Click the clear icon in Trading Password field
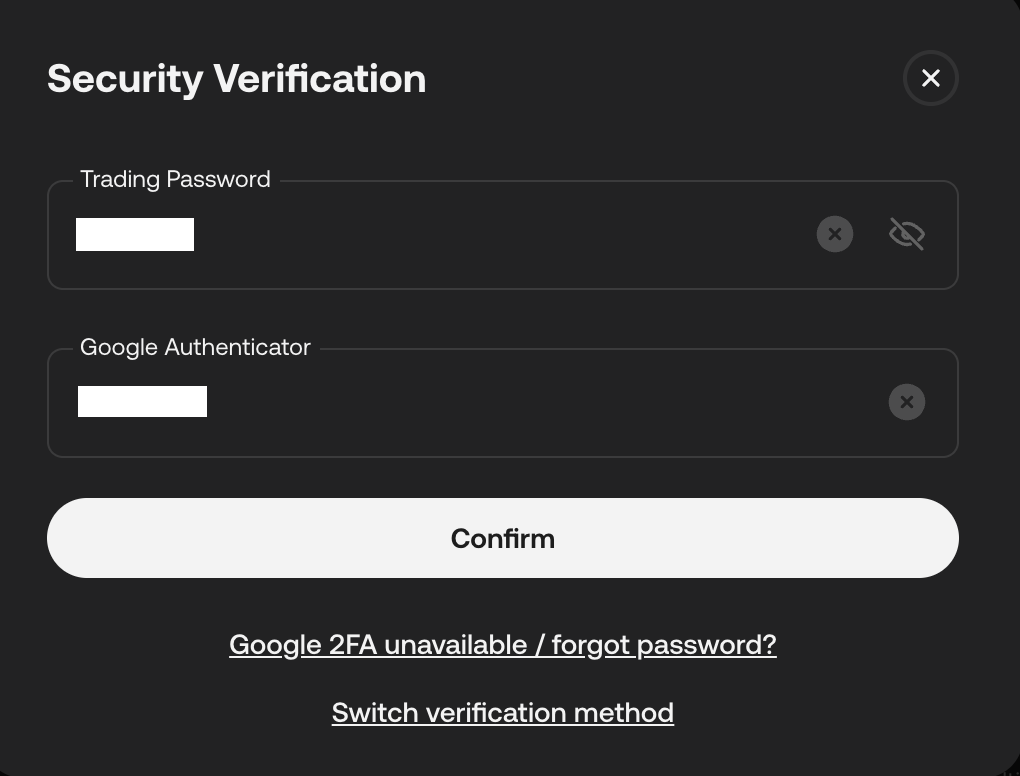1020x776 pixels. [835, 234]
